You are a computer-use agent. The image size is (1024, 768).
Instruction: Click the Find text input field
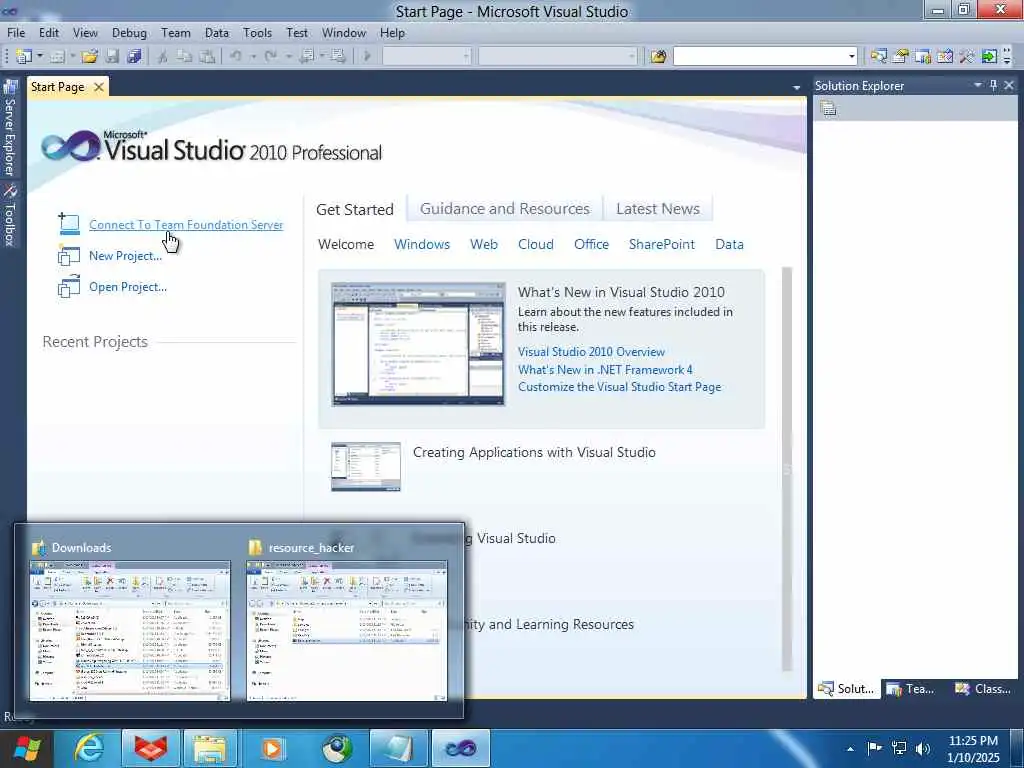pos(760,57)
